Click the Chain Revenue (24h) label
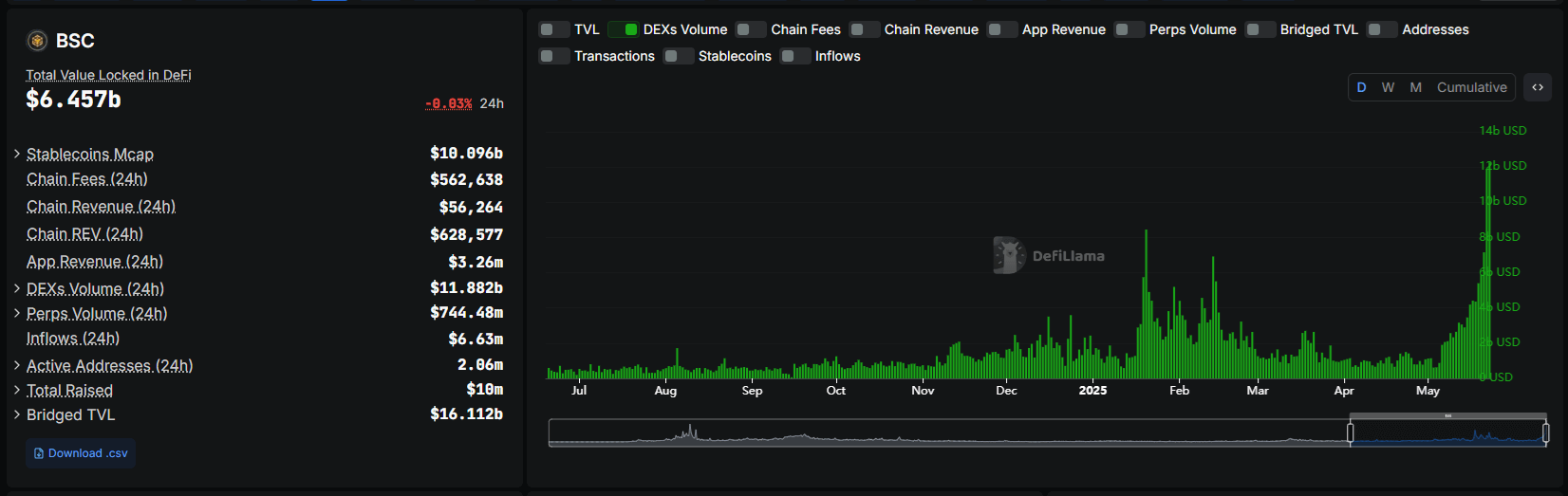1568x496 pixels. click(101, 207)
